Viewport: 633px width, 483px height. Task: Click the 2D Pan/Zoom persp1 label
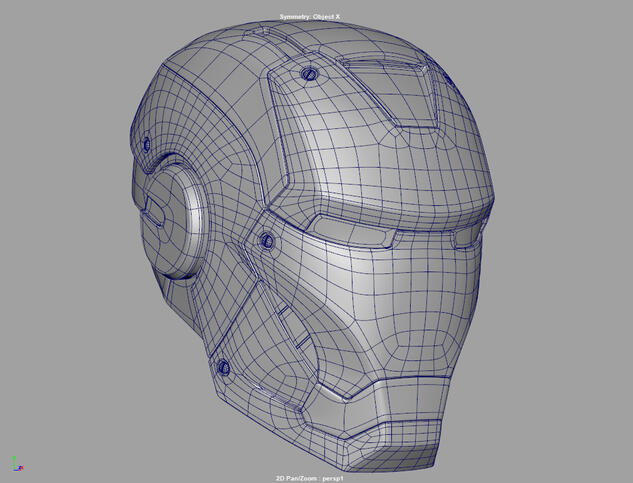point(316,477)
